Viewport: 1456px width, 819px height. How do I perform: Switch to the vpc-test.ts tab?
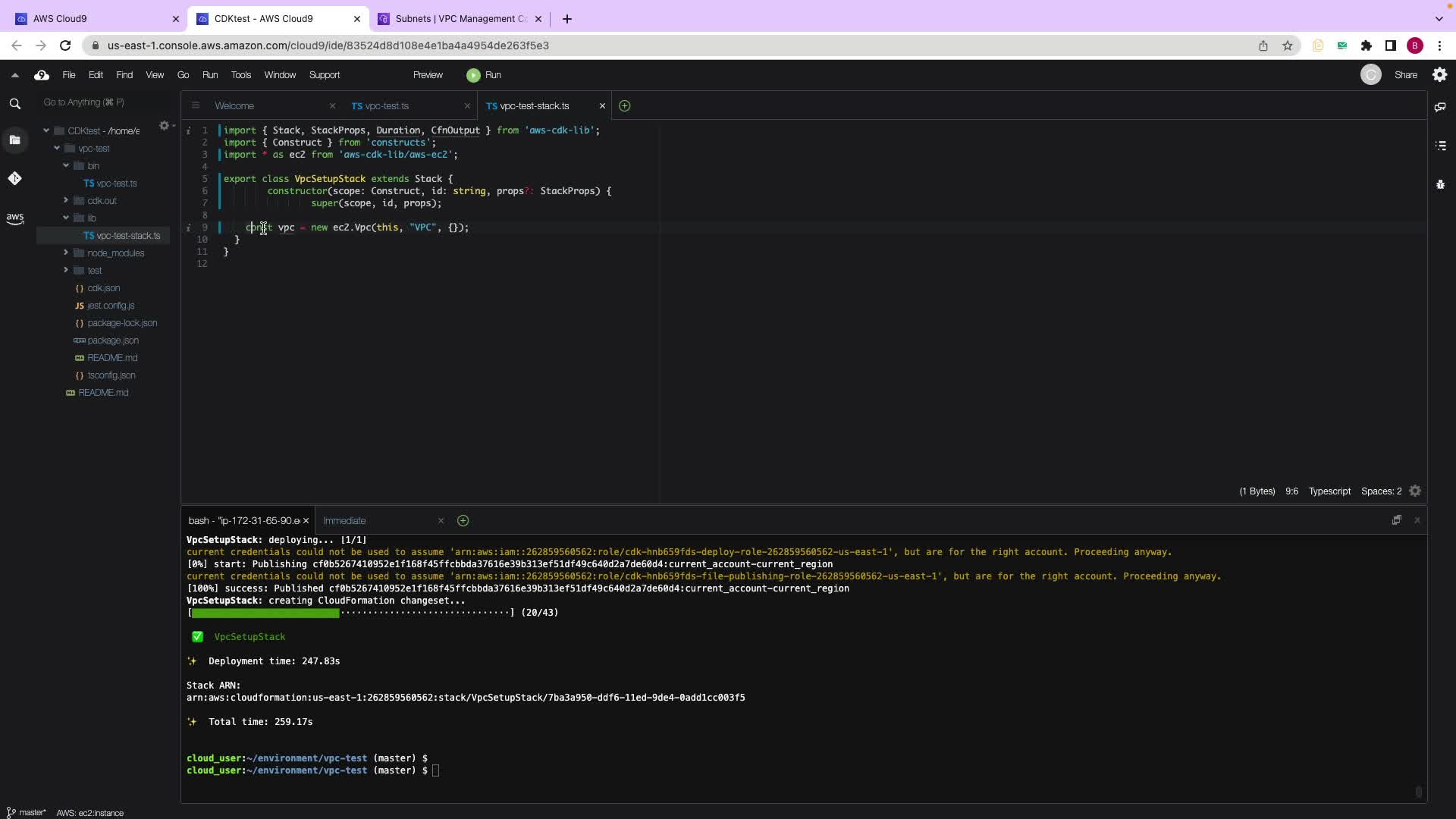coord(387,106)
